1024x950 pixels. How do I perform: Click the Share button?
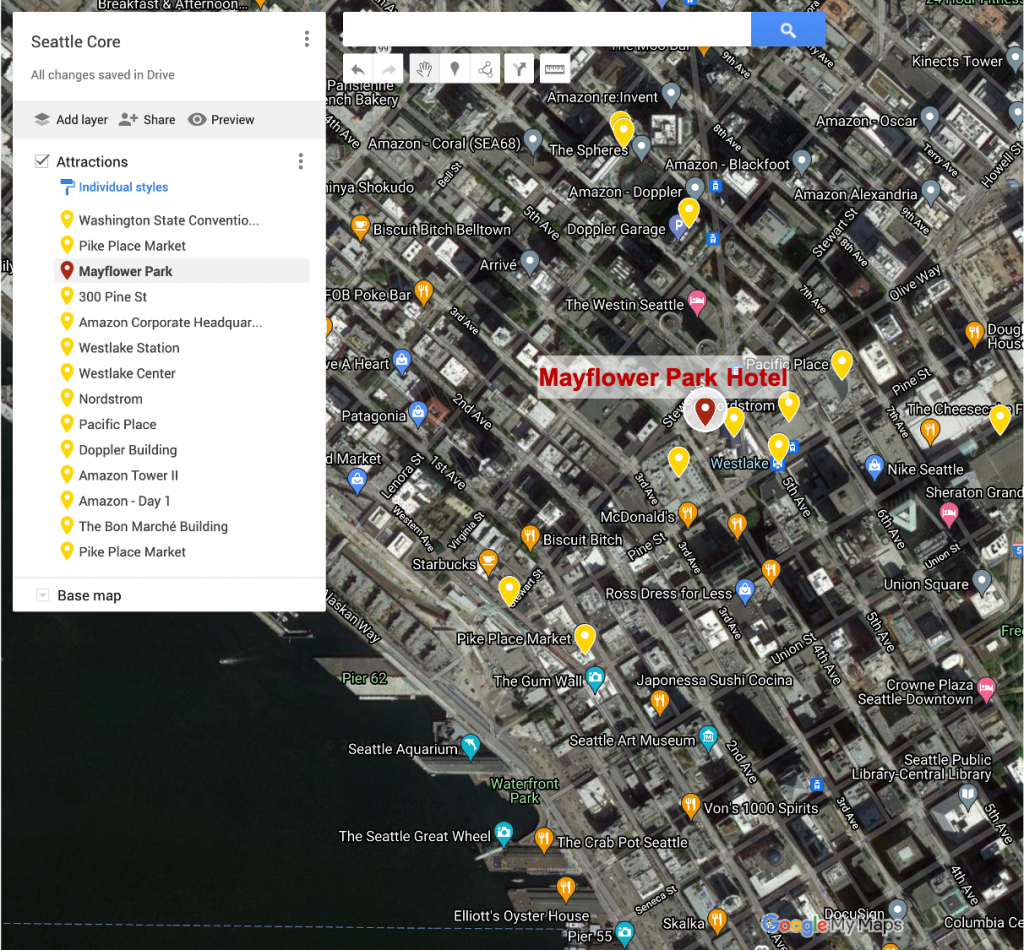click(x=148, y=119)
